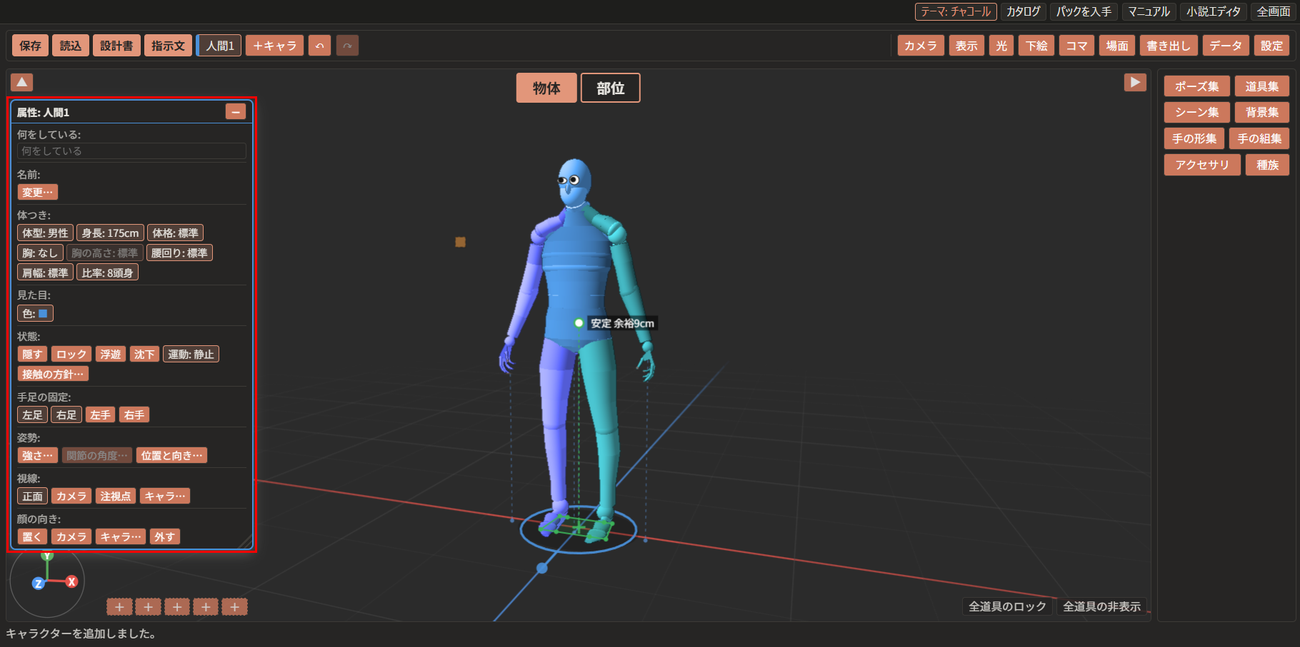Click the red X axis on the gizmo

point(72,581)
